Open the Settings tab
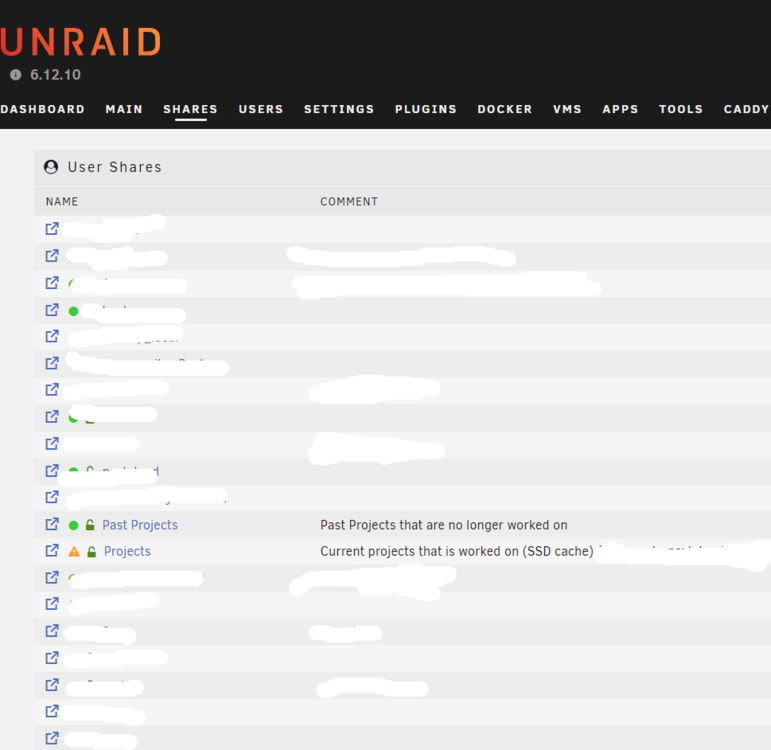The height and width of the screenshot is (750, 771). point(339,109)
